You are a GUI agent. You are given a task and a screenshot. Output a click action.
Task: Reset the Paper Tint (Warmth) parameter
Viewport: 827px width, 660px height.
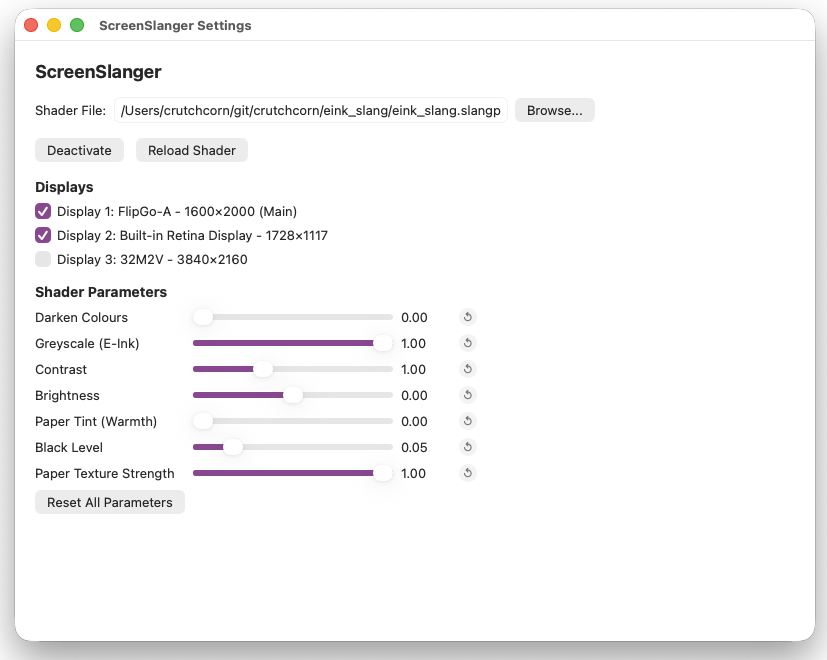click(467, 421)
